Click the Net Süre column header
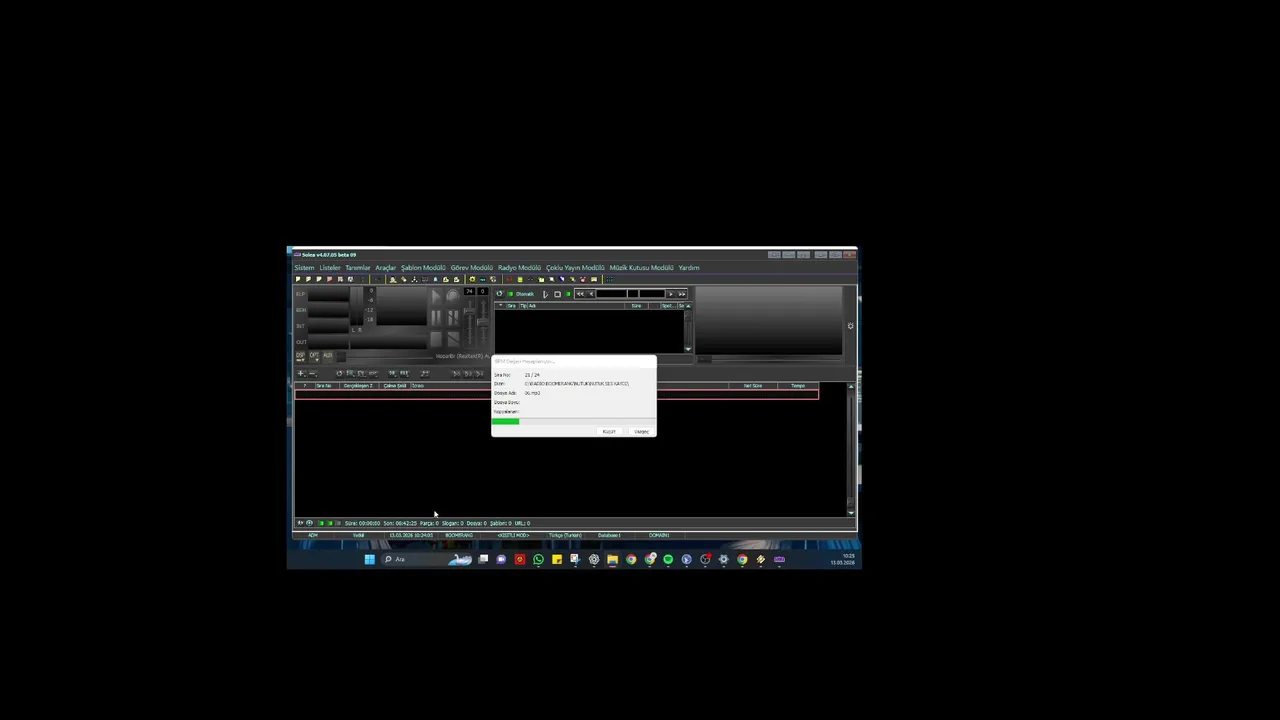Viewport: 1280px width, 720px height. [x=752, y=385]
